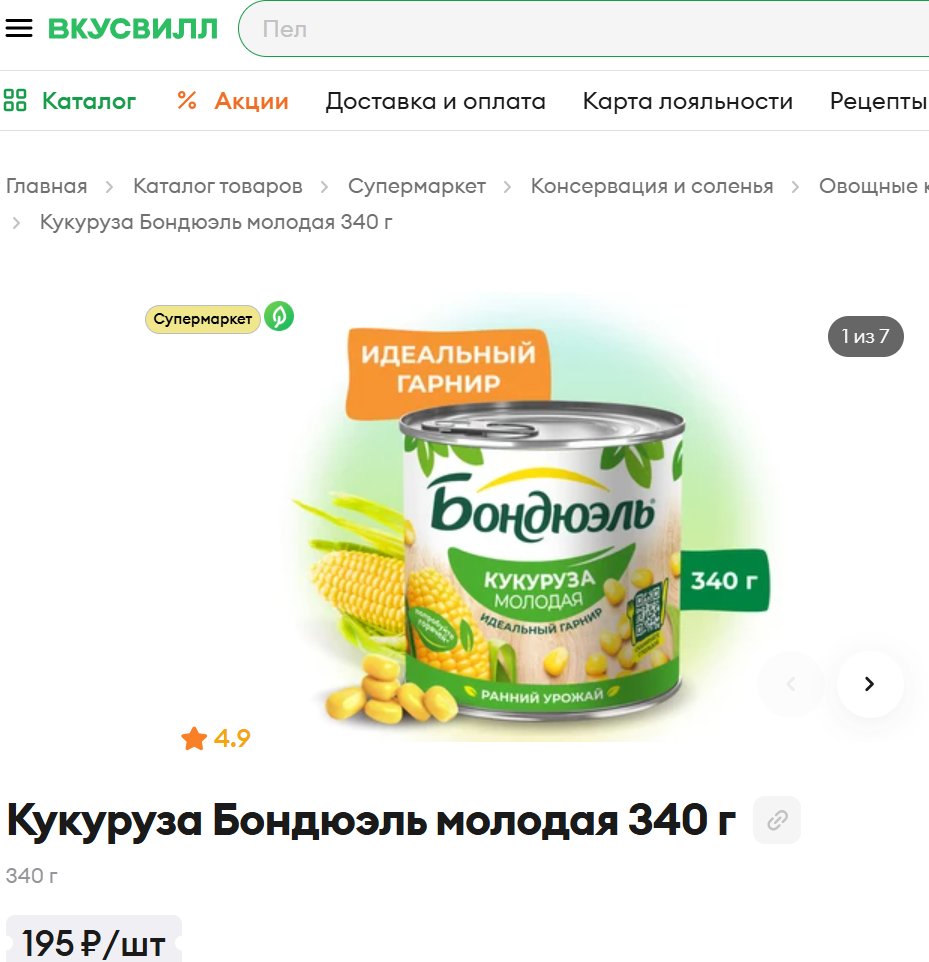This screenshot has width=929, height=962.
Task: Click the ВкусВилл logo
Action: tap(133, 29)
